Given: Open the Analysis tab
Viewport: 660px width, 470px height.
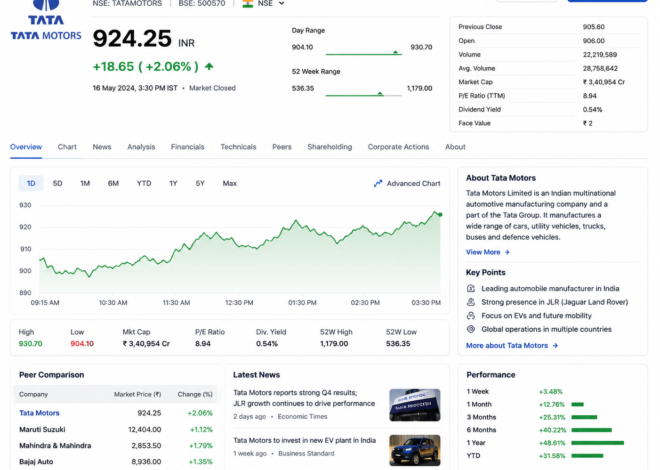Looking at the screenshot, I should tap(141, 147).
